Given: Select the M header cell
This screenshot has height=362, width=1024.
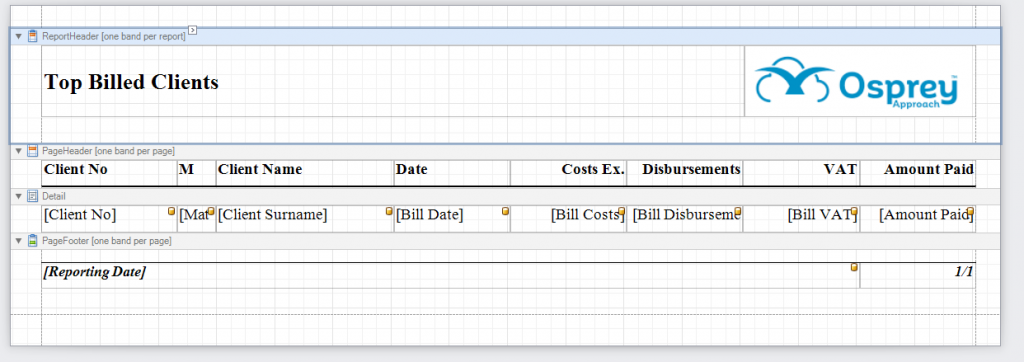Looking at the screenshot, I should click(x=197, y=173).
